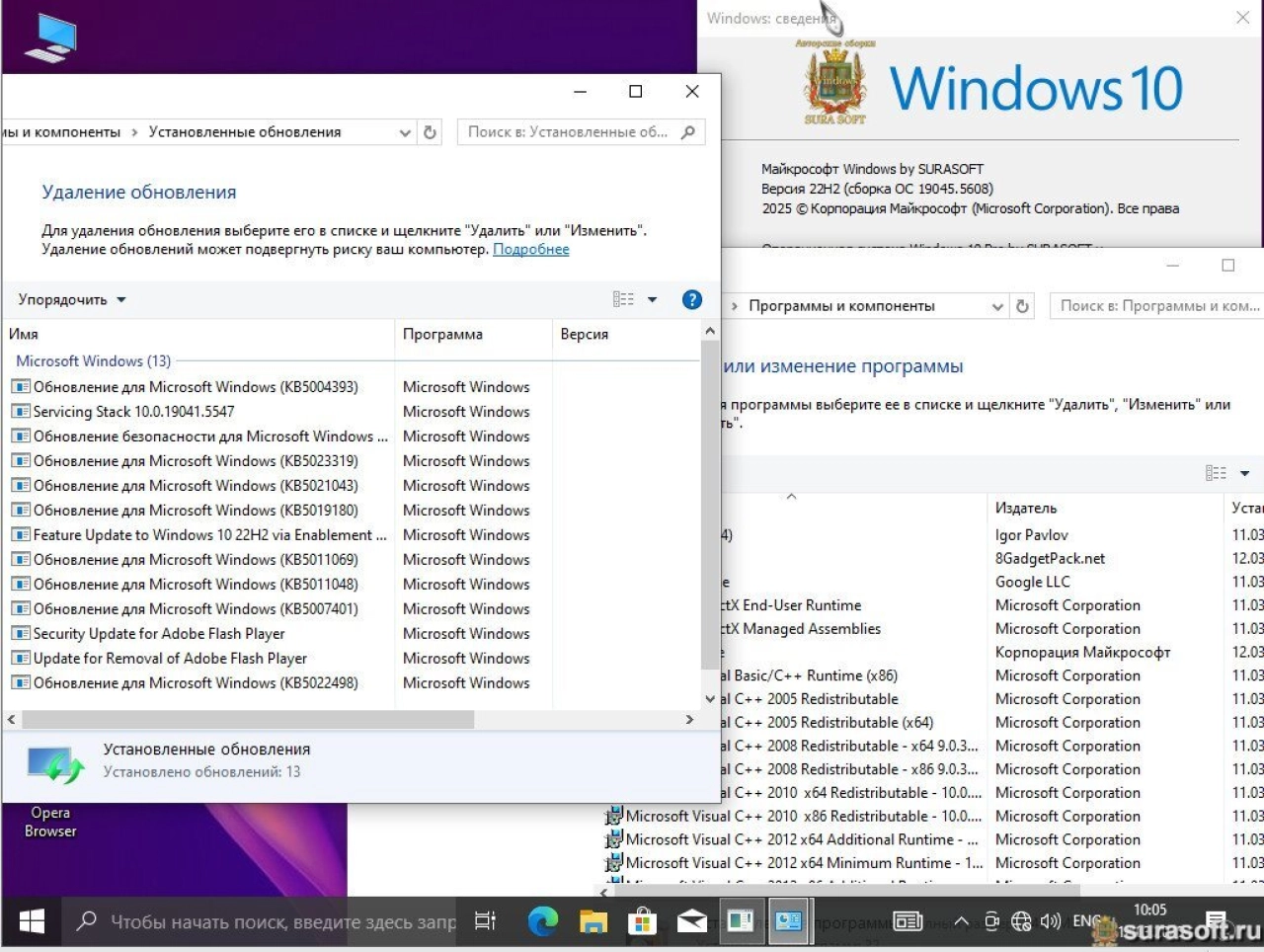Image resolution: width=1264 pixels, height=952 pixels.
Task: Click the search magnifier in the Установленные обновления search box
Action: [x=688, y=132]
